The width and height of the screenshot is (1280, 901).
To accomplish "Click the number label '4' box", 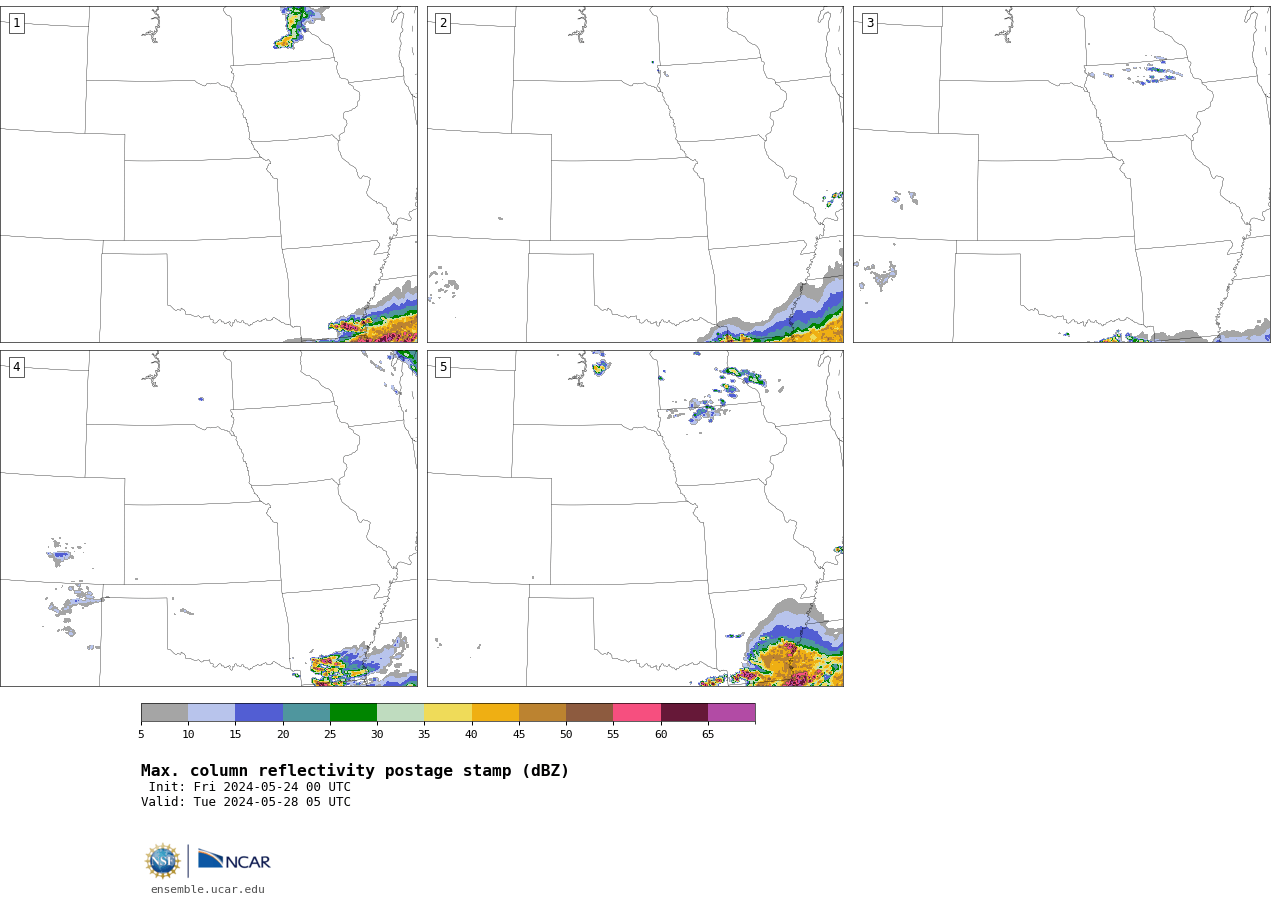I will [x=16, y=367].
